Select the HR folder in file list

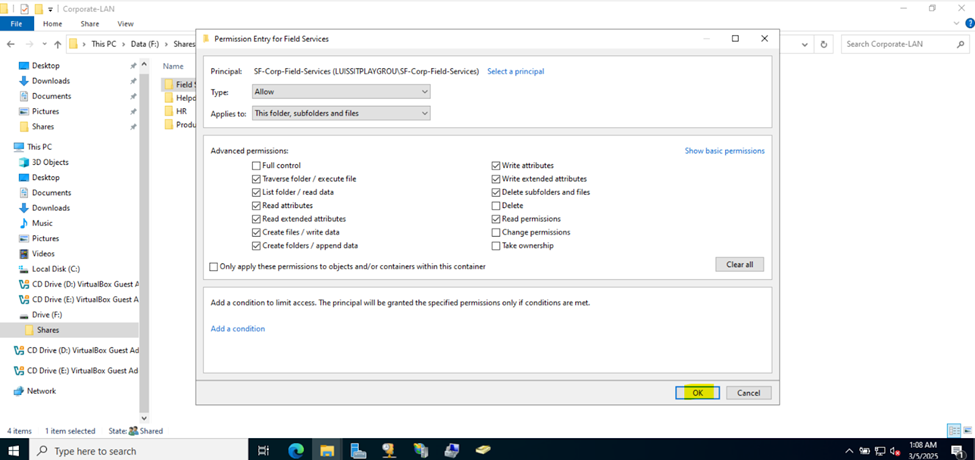[182, 111]
